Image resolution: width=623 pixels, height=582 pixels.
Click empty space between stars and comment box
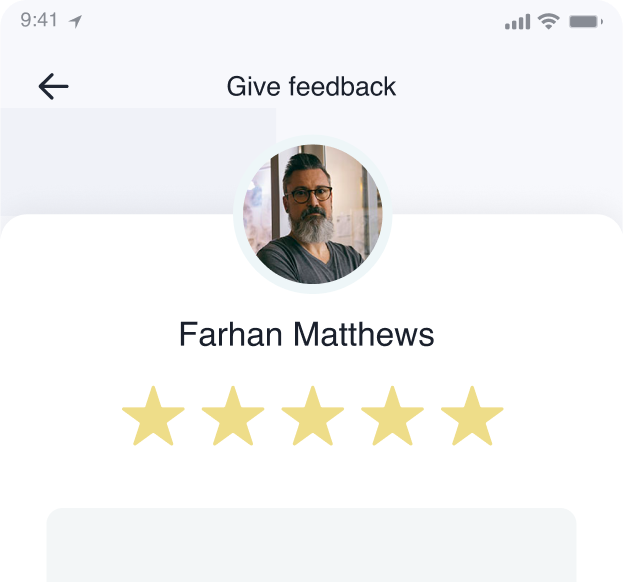[312, 477]
